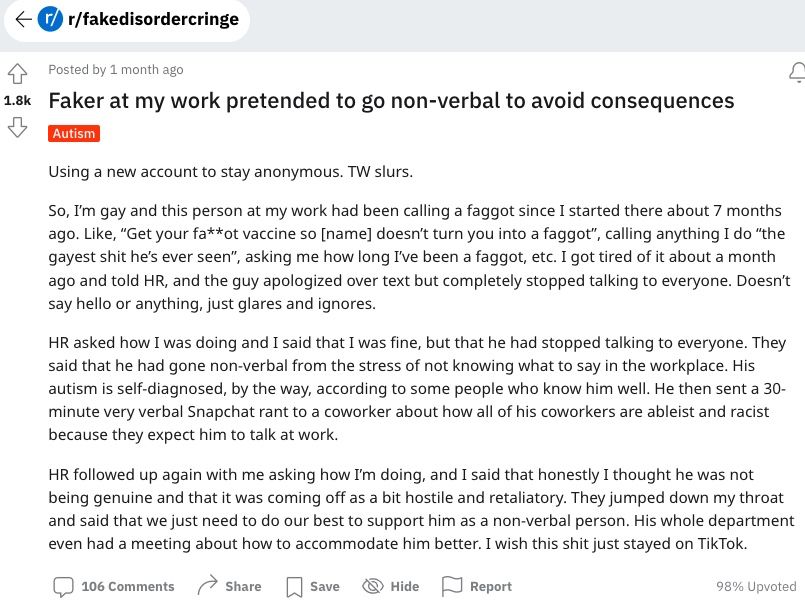Screen dimensions: 805x613
Task: Click the Report flag icon
Action: tap(453, 586)
